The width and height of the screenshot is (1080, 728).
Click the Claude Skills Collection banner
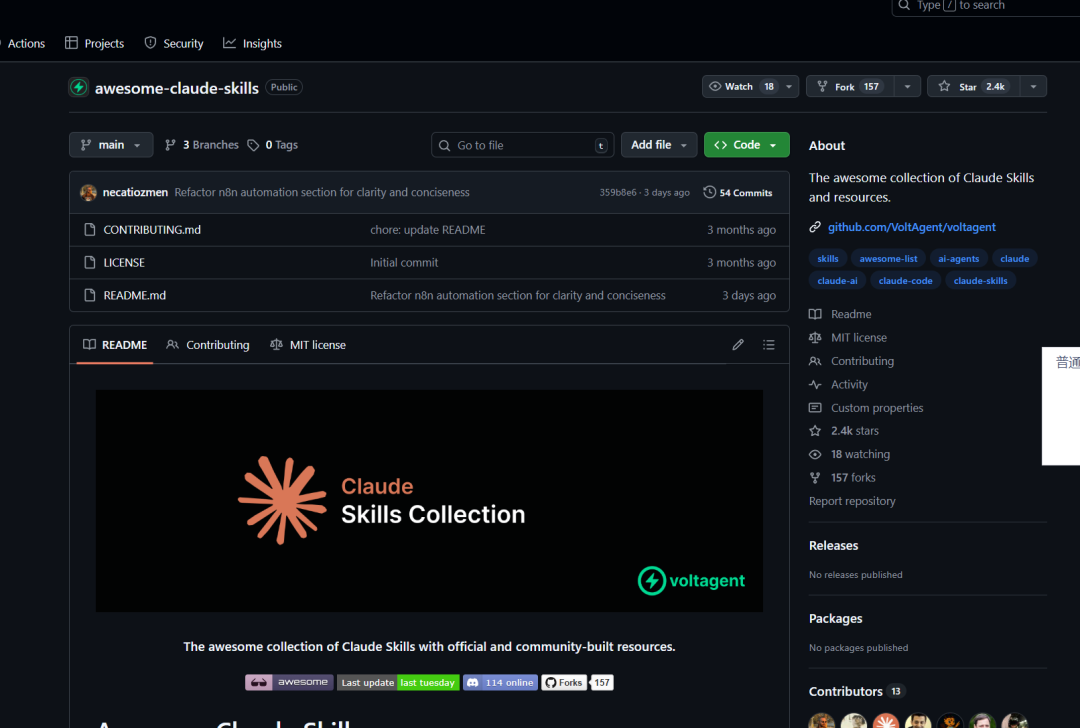pos(429,501)
